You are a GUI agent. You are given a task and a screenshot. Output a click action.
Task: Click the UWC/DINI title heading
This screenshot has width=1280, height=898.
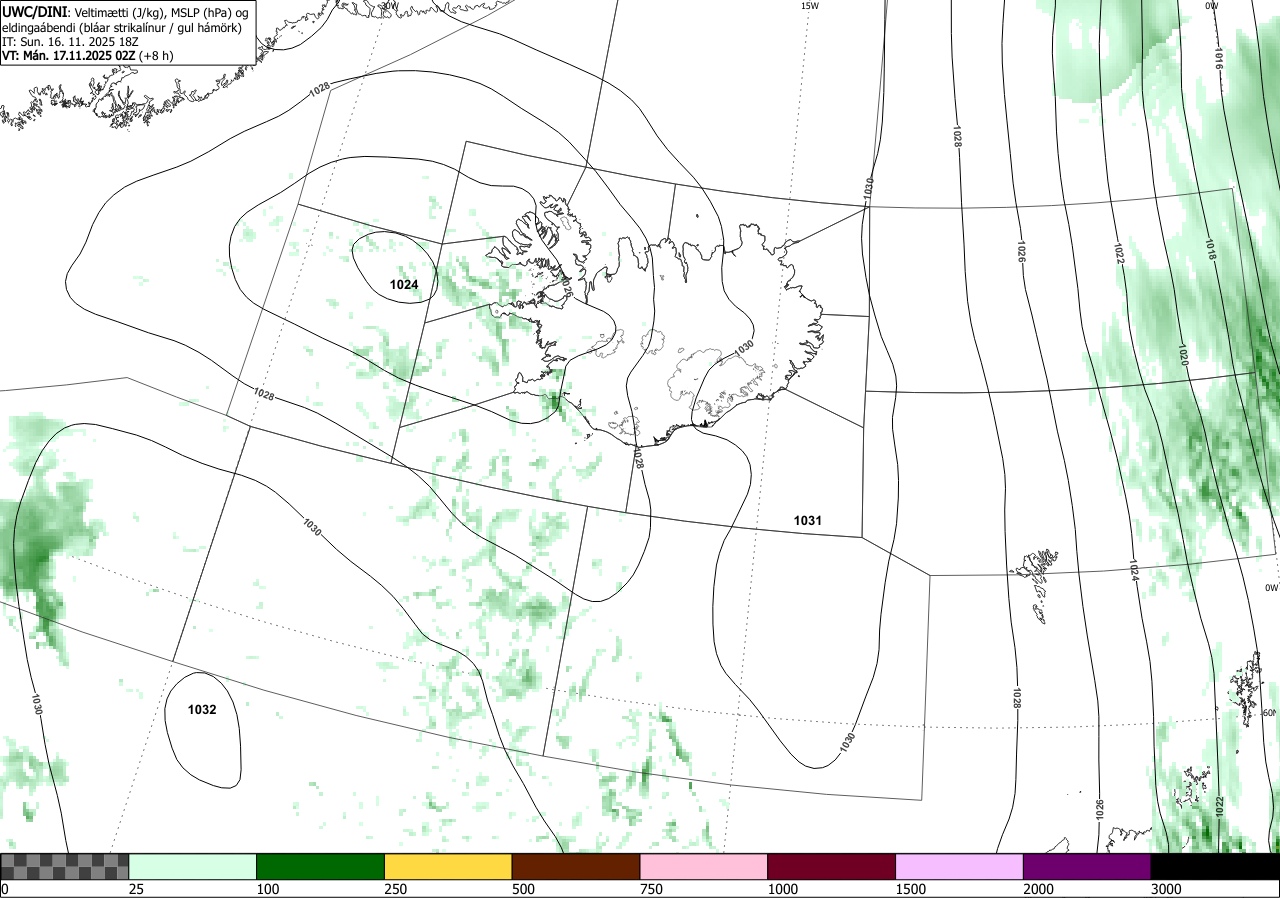[34, 11]
